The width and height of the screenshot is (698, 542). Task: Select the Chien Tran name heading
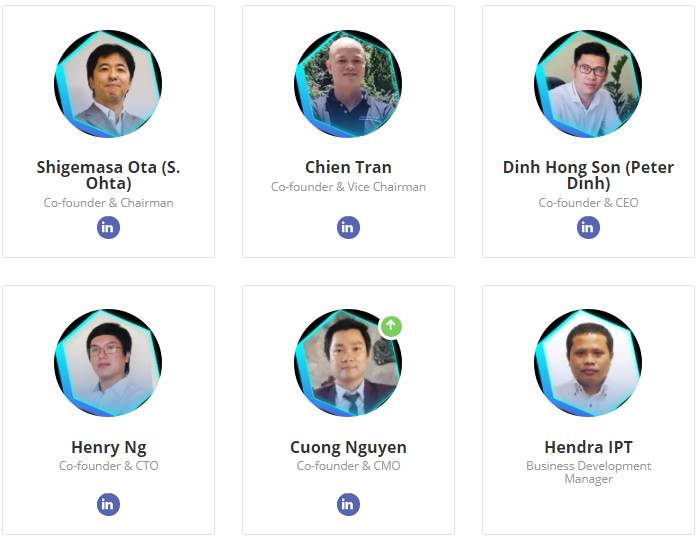click(x=348, y=167)
